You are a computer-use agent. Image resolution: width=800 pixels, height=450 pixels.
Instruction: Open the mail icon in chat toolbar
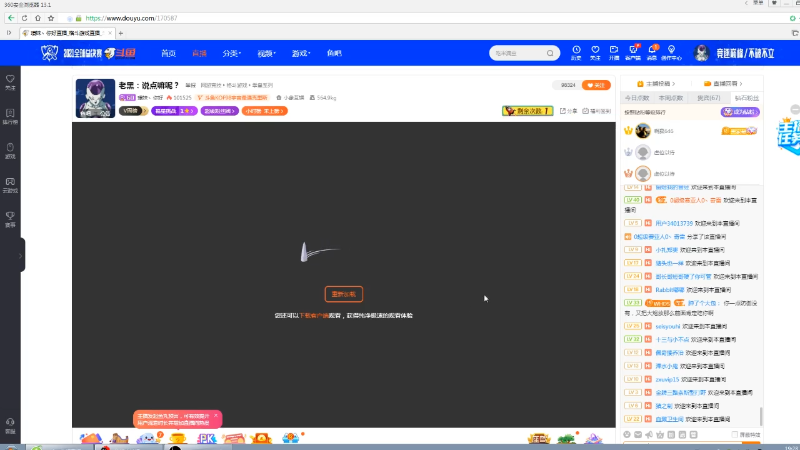[x=638, y=435]
